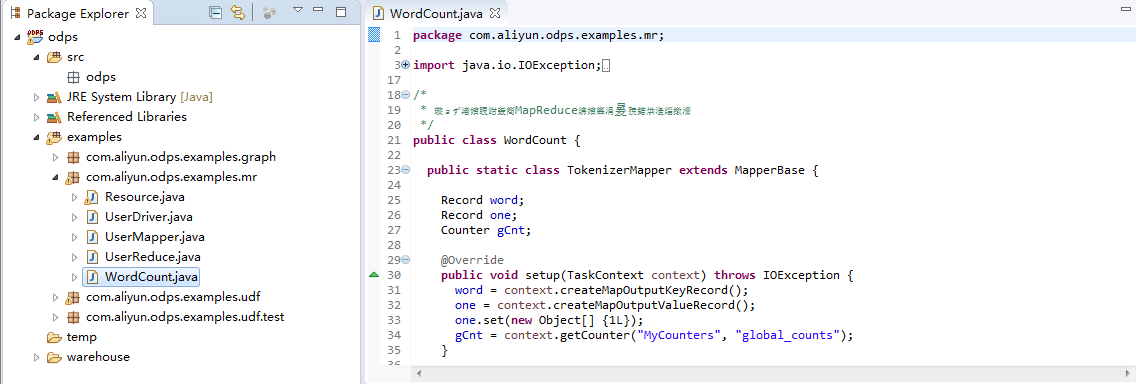Image resolution: width=1136 pixels, height=384 pixels.
Task: Click the Resource.java file icon
Action: click(x=91, y=197)
